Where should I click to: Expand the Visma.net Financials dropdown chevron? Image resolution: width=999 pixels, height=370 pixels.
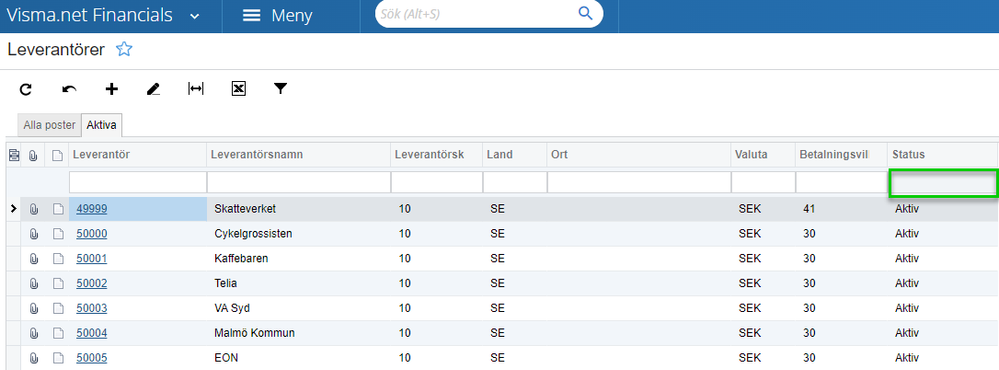195,17
